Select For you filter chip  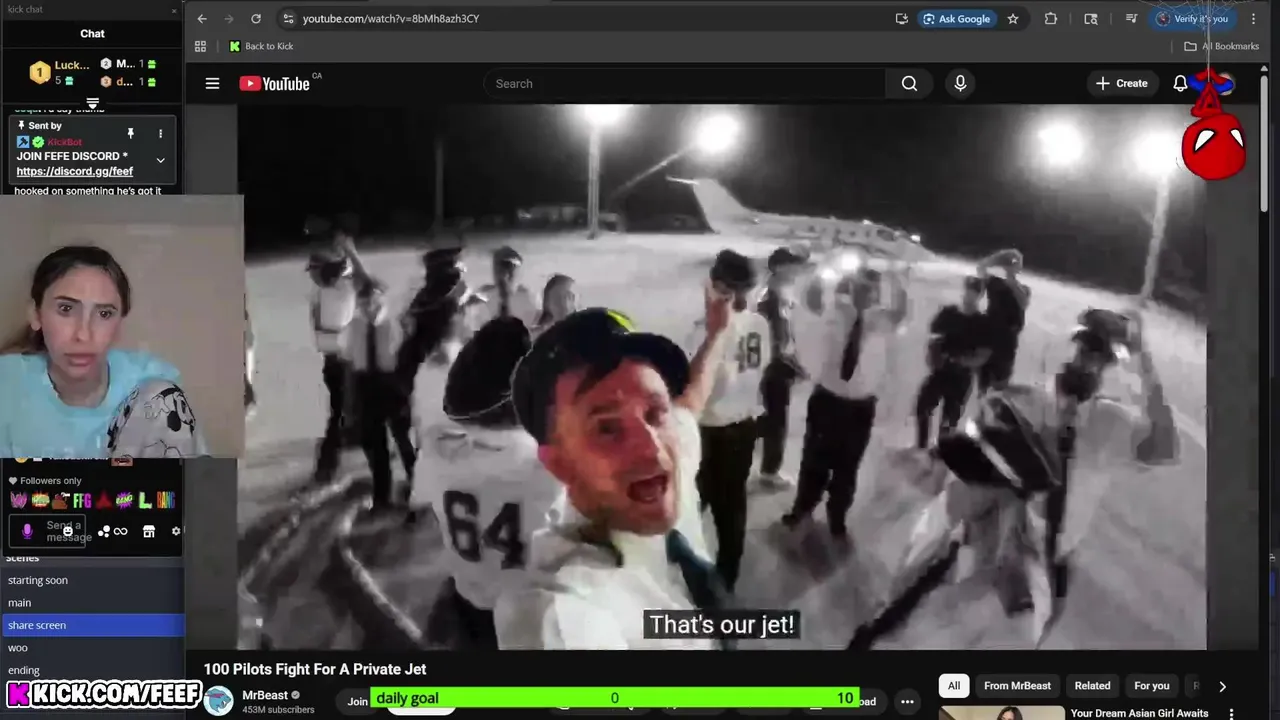click(x=1151, y=686)
